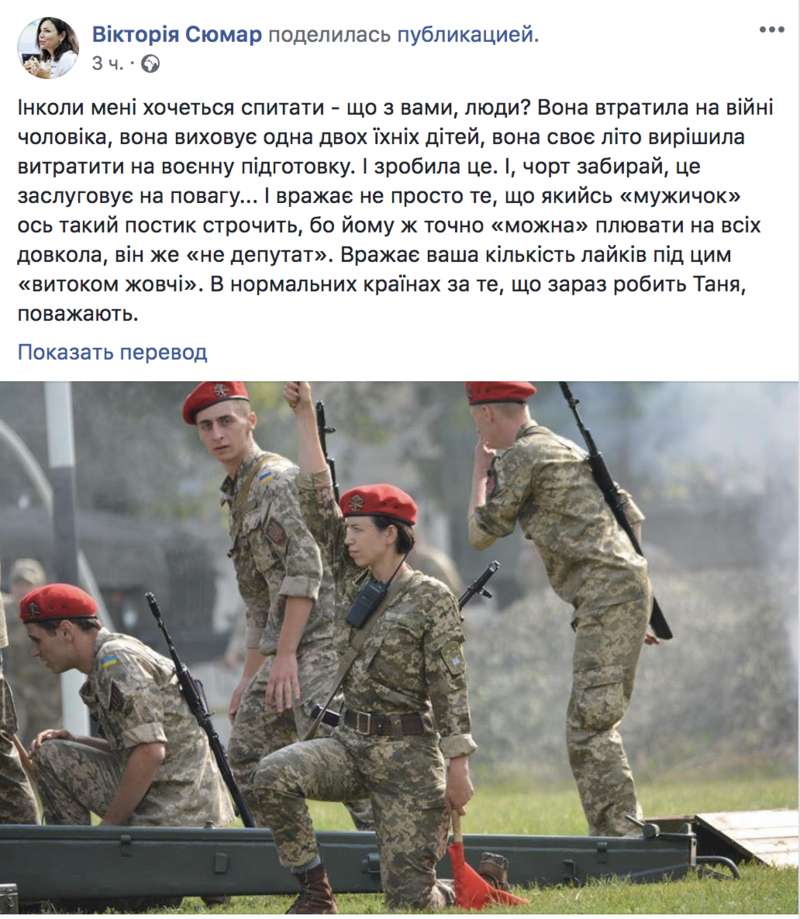Click the last word поважають in post
This screenshot has width=800, height=919.
coord(78,314)
